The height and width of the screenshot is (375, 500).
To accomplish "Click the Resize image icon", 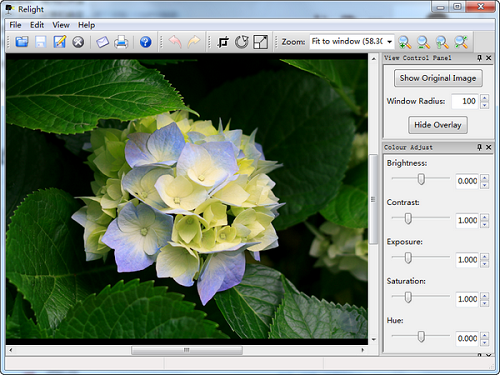I will click(x=260, y=42).
